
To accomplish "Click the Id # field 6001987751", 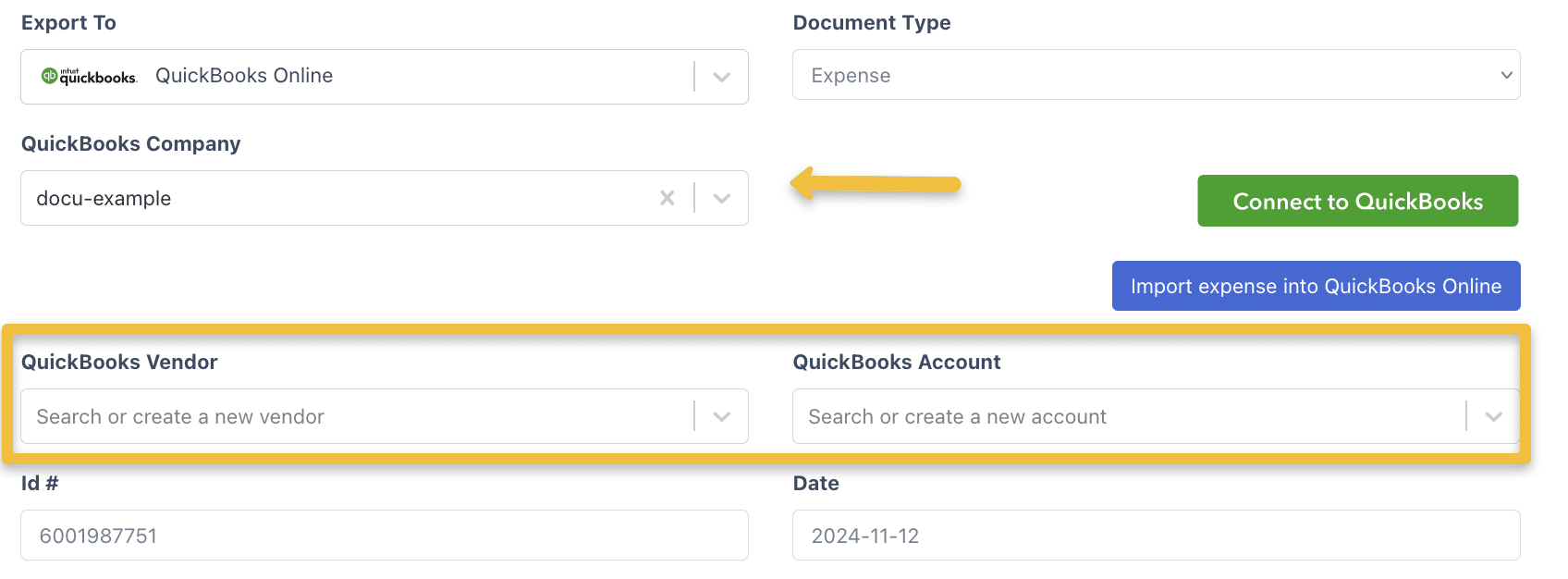I will pyautogui.click(x=385, y=536).
